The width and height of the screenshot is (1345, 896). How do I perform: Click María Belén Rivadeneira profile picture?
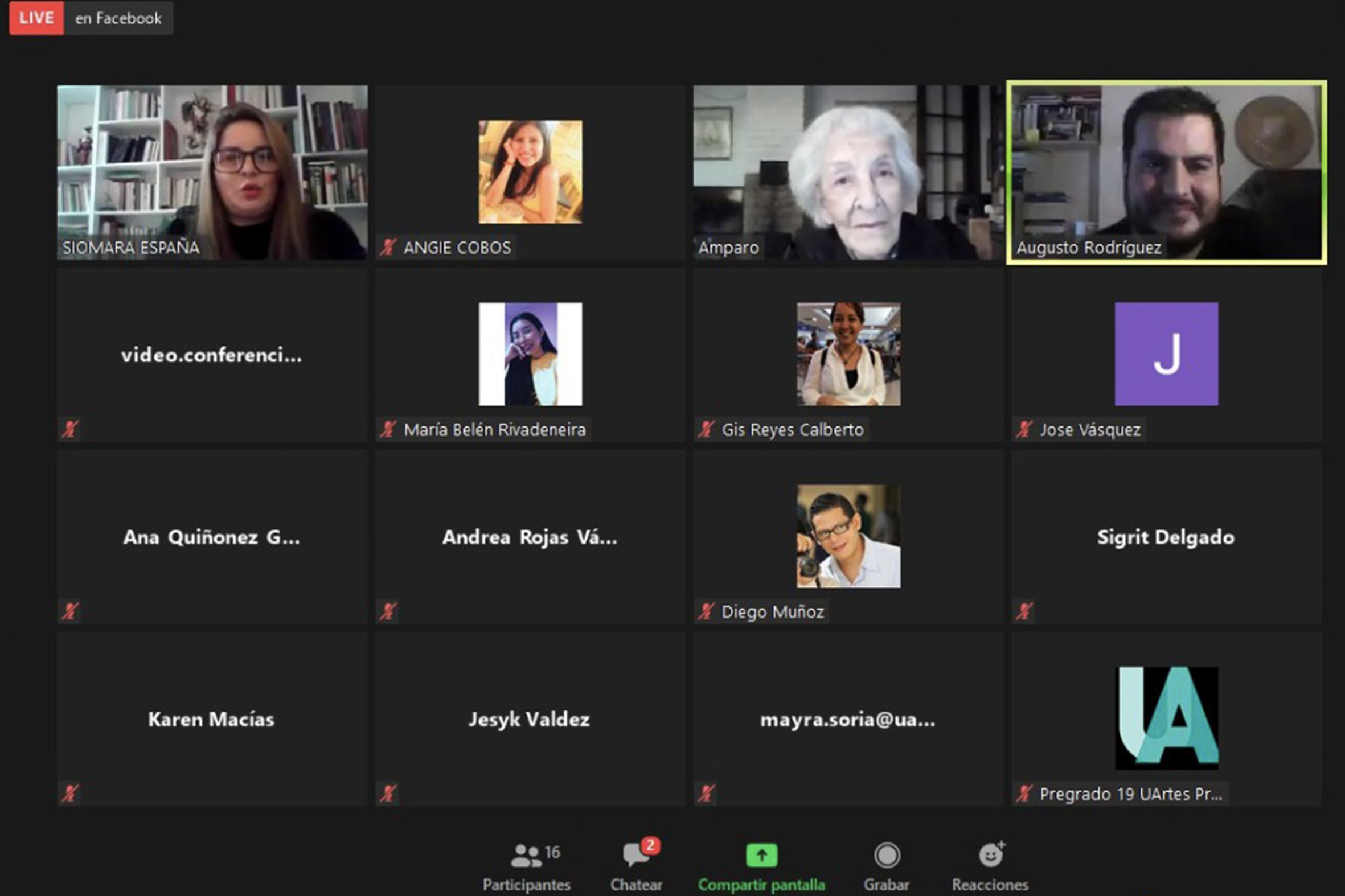530,354
